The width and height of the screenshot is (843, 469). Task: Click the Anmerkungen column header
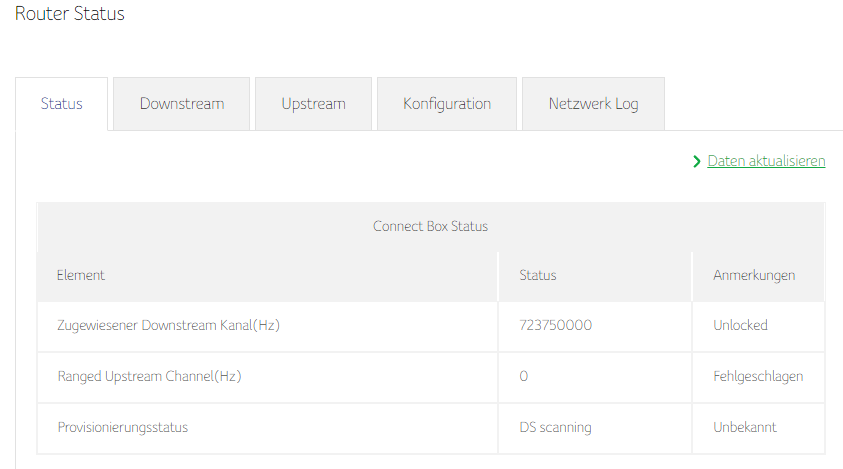[754, 275]
